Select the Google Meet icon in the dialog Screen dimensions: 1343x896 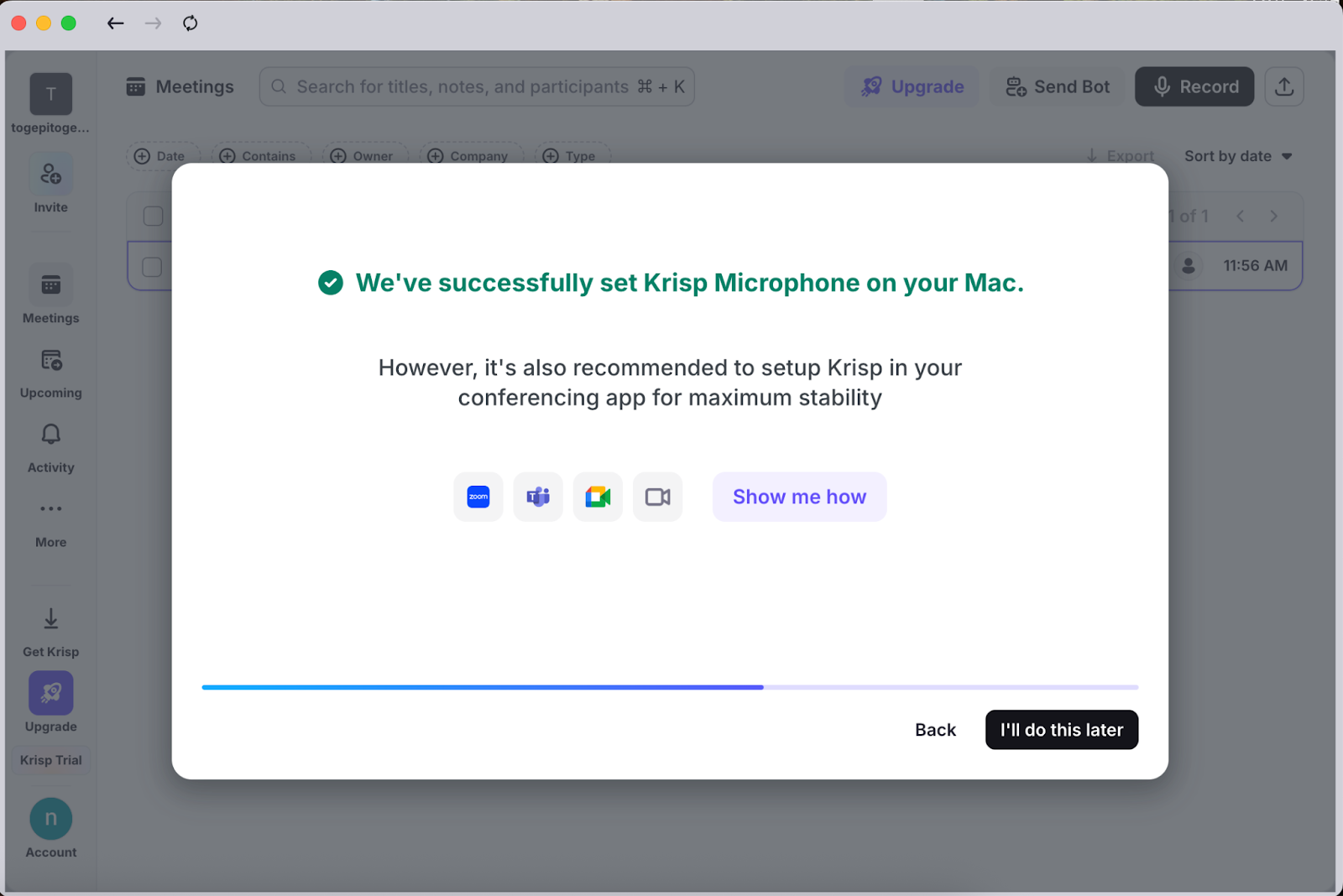point(597,497)
